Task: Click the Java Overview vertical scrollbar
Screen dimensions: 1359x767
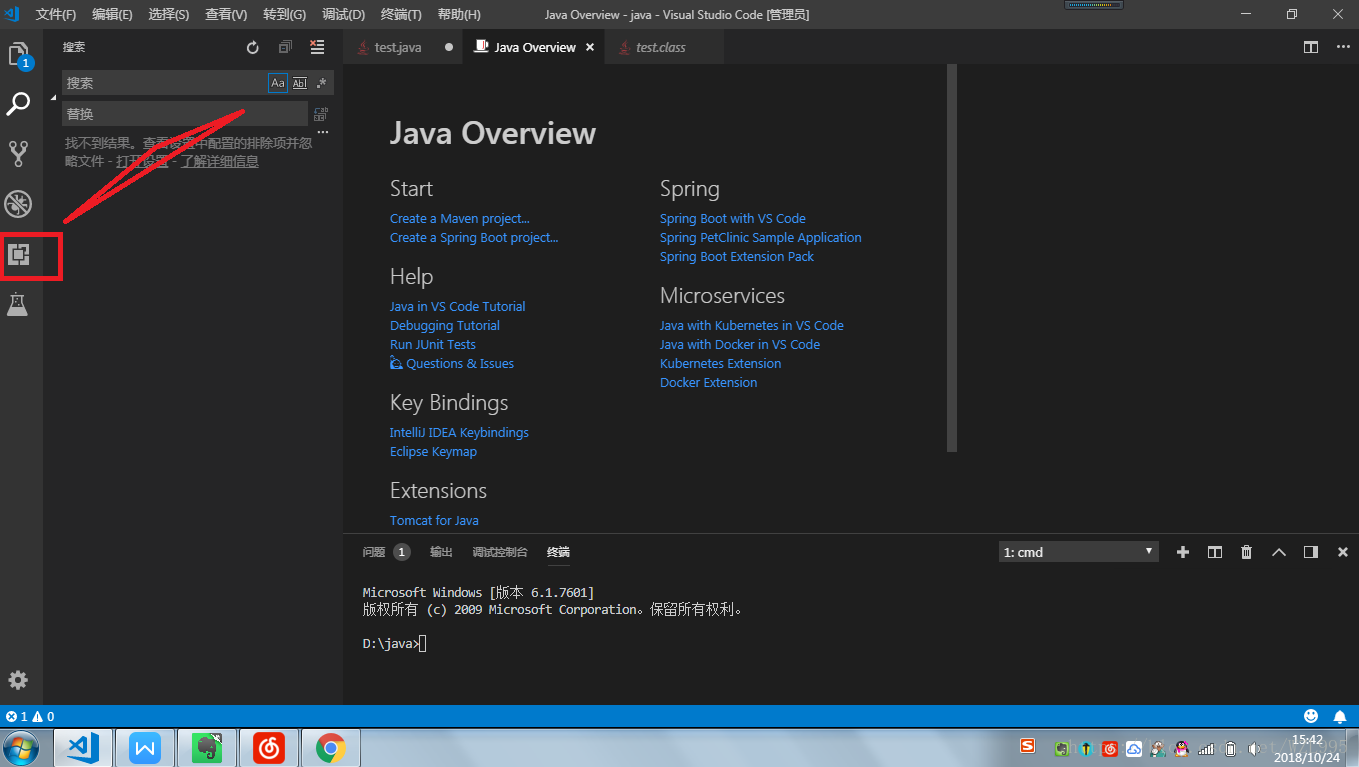Action: click(x=952, y=258)
